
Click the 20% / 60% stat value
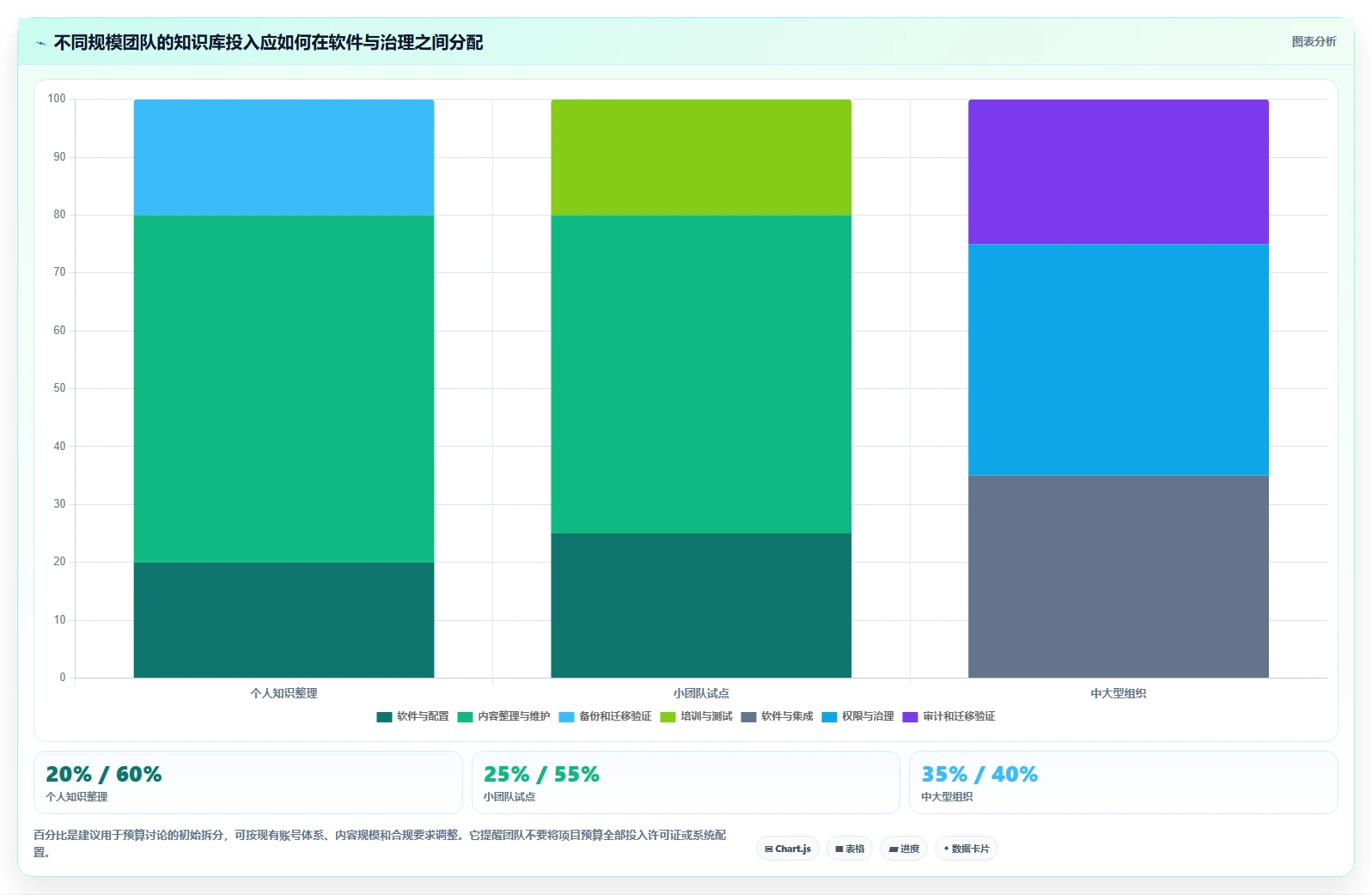tap(104, 774)
